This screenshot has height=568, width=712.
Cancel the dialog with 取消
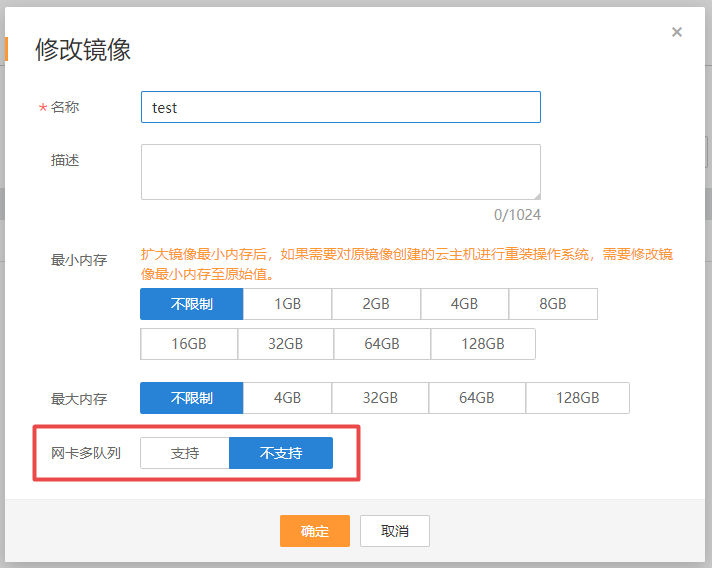click(395, 531)
